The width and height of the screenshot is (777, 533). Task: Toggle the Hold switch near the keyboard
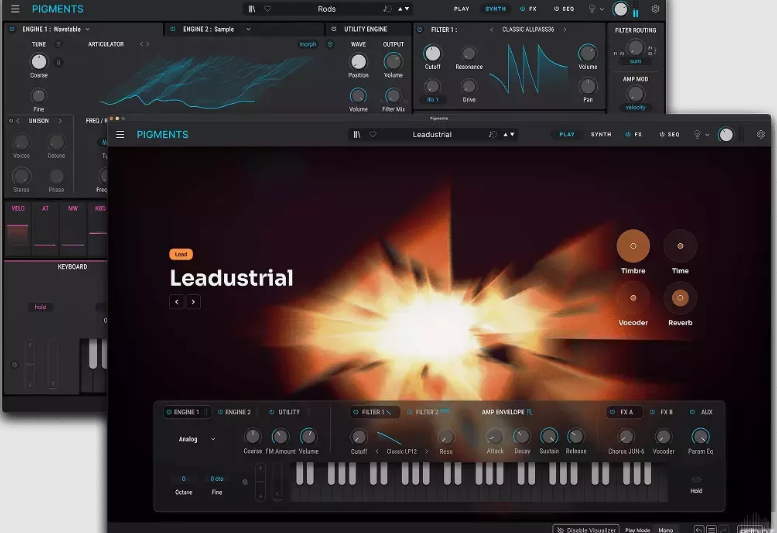coord(696,480)
